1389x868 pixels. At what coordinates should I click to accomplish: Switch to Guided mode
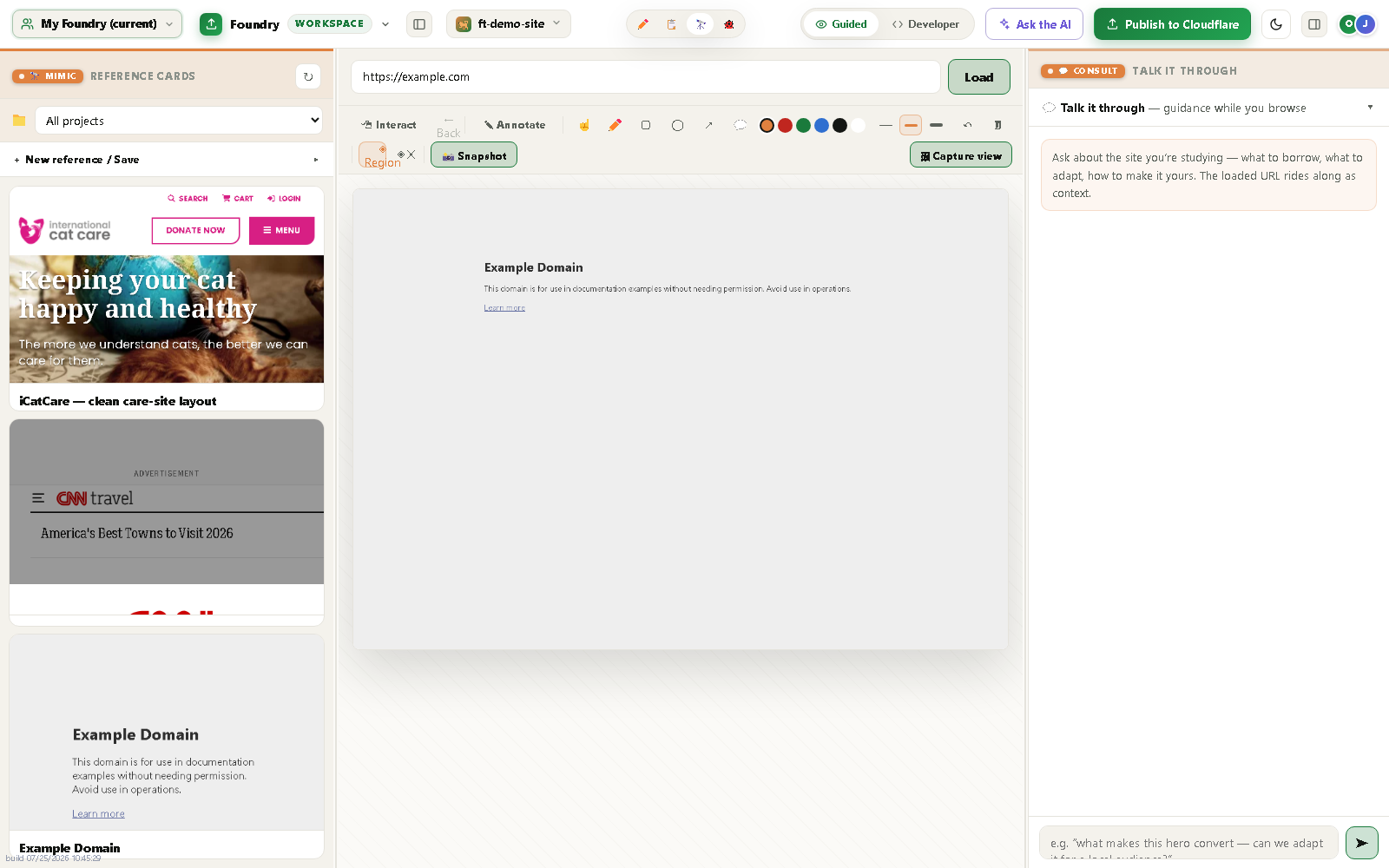(x=841, y=24)
